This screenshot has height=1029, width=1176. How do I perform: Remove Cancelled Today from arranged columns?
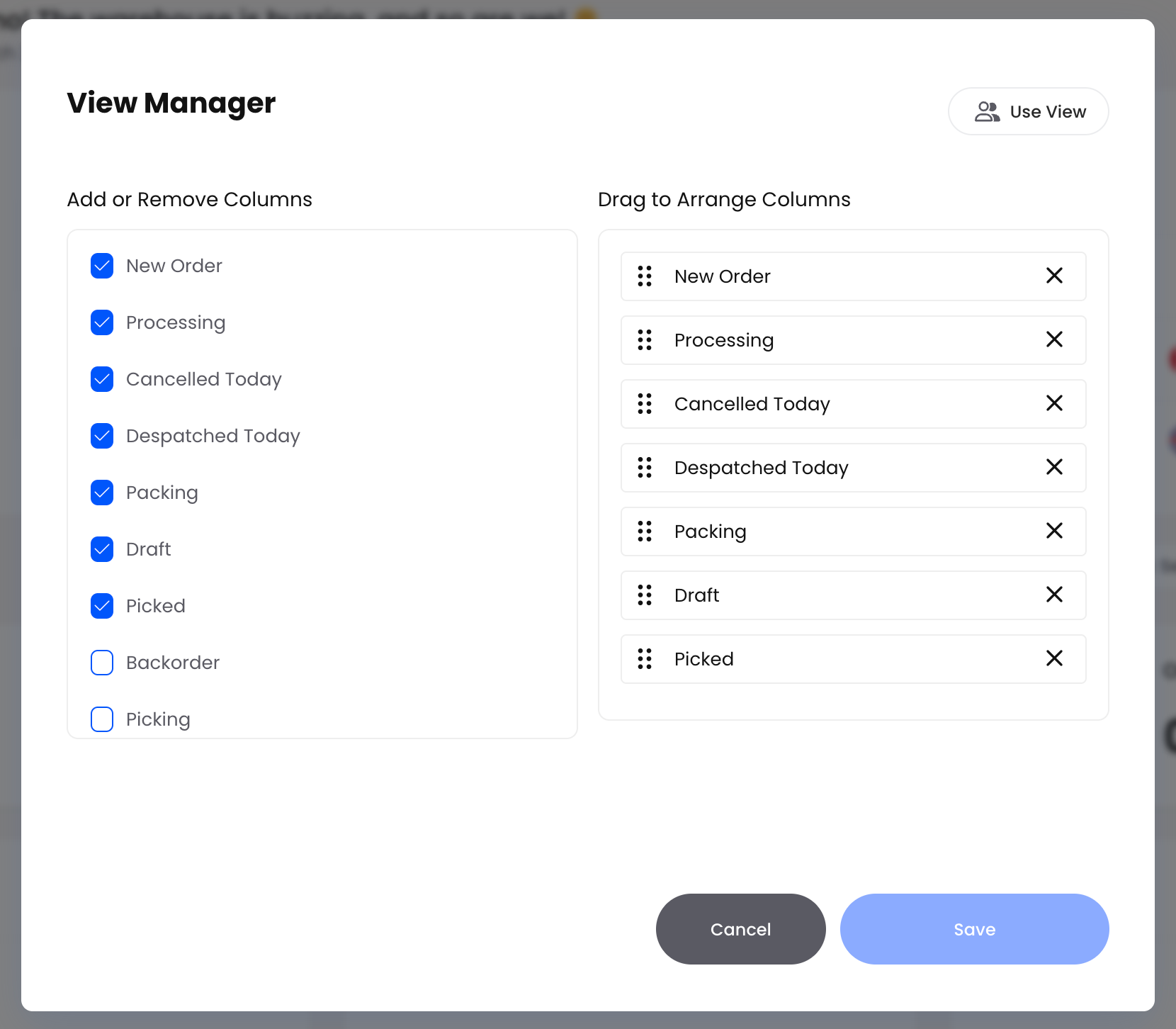[x=1054, y=403]
